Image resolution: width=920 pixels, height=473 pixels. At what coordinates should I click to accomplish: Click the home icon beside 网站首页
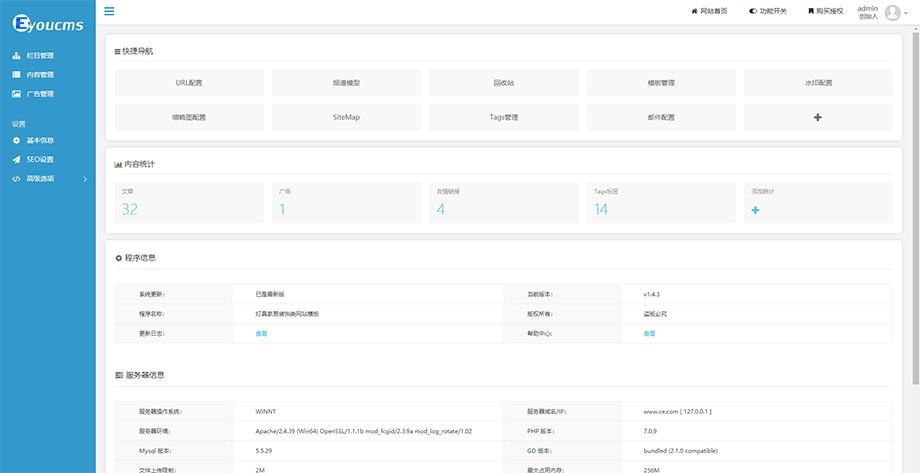point(694,11)
